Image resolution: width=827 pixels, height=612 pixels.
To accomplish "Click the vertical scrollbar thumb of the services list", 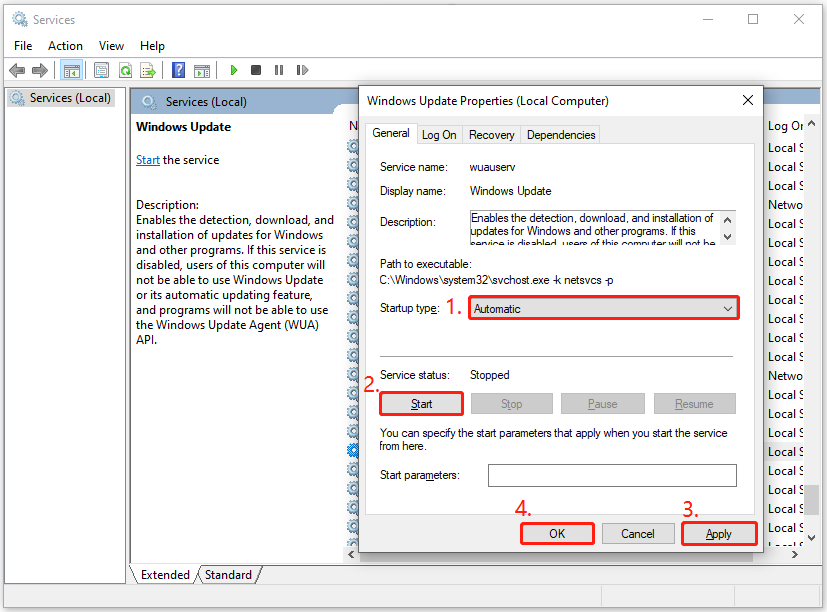I will 812,500.
